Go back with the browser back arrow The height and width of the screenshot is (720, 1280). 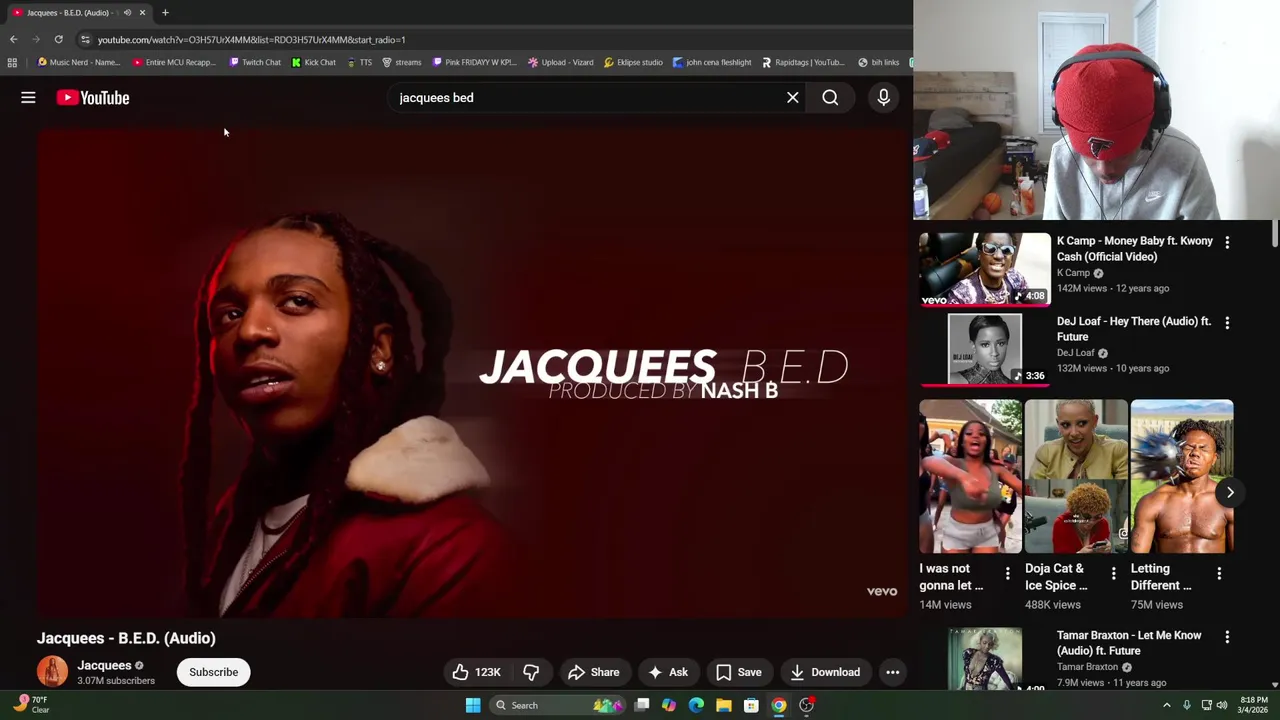(13, 39)
